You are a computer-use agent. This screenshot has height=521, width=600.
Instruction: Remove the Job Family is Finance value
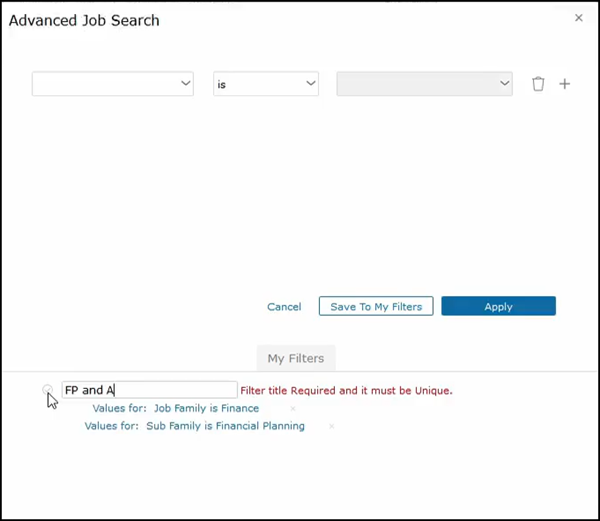click(293, 408)
